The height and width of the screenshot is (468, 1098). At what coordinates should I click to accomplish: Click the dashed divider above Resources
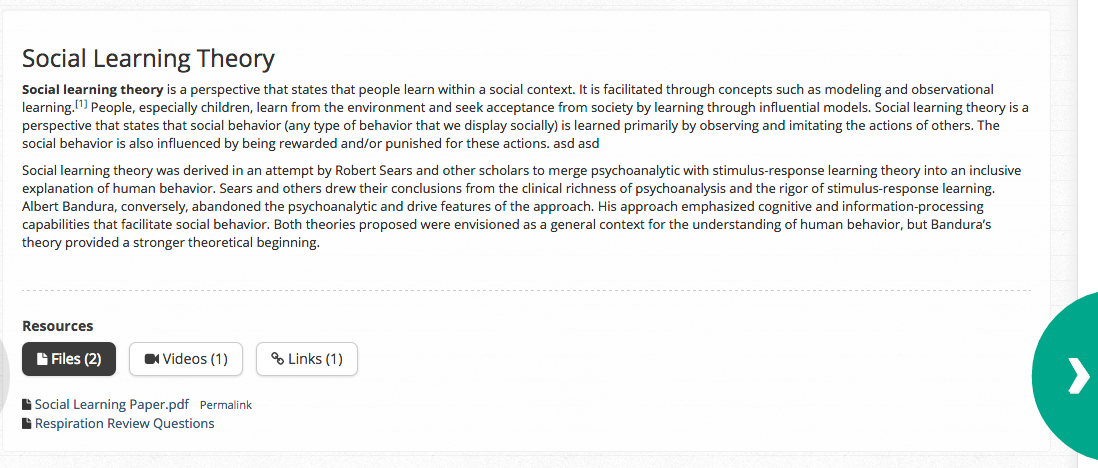[526, 290]
